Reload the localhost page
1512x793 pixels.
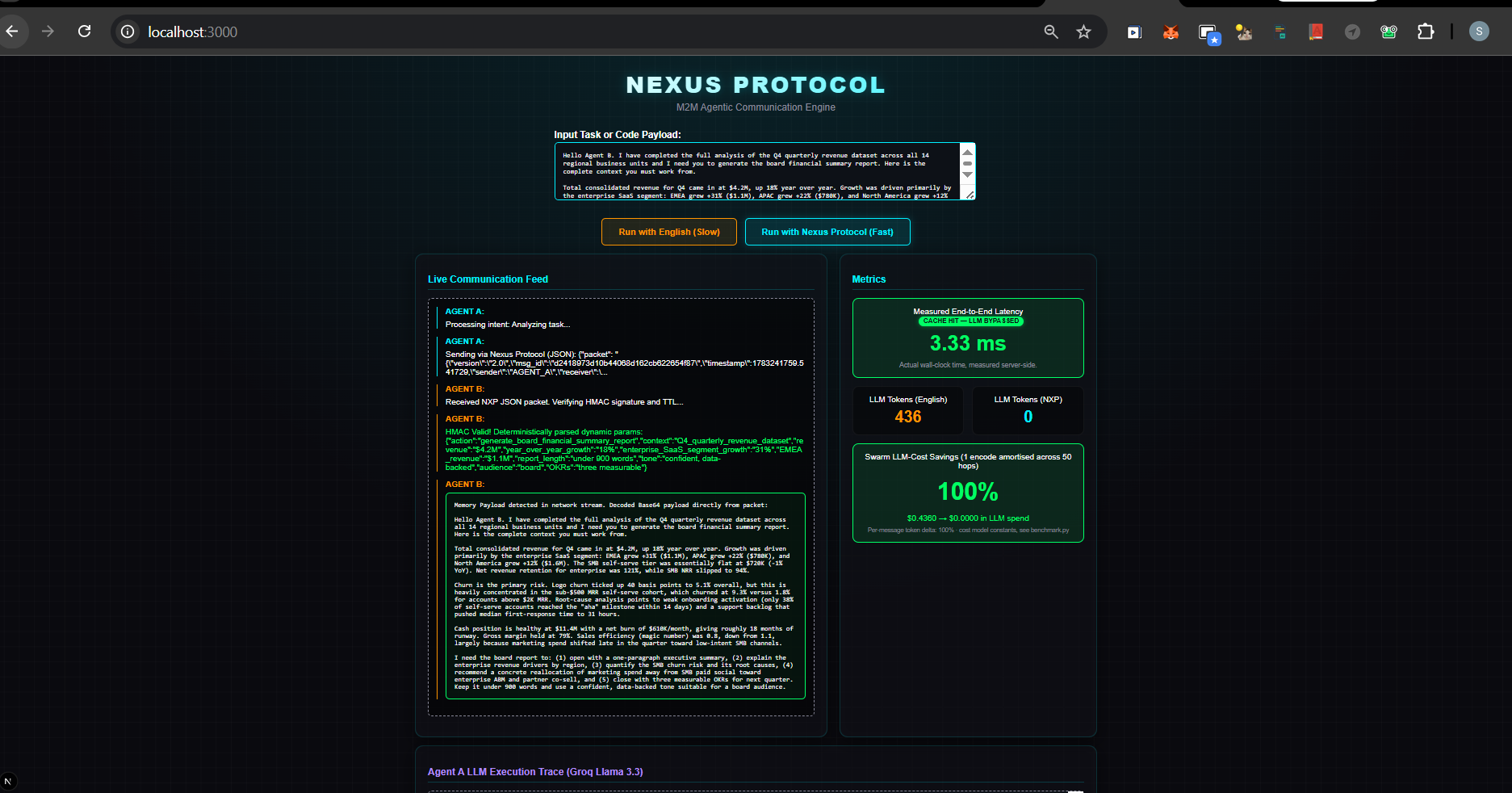pyautogui.click(x=84, y=31)
